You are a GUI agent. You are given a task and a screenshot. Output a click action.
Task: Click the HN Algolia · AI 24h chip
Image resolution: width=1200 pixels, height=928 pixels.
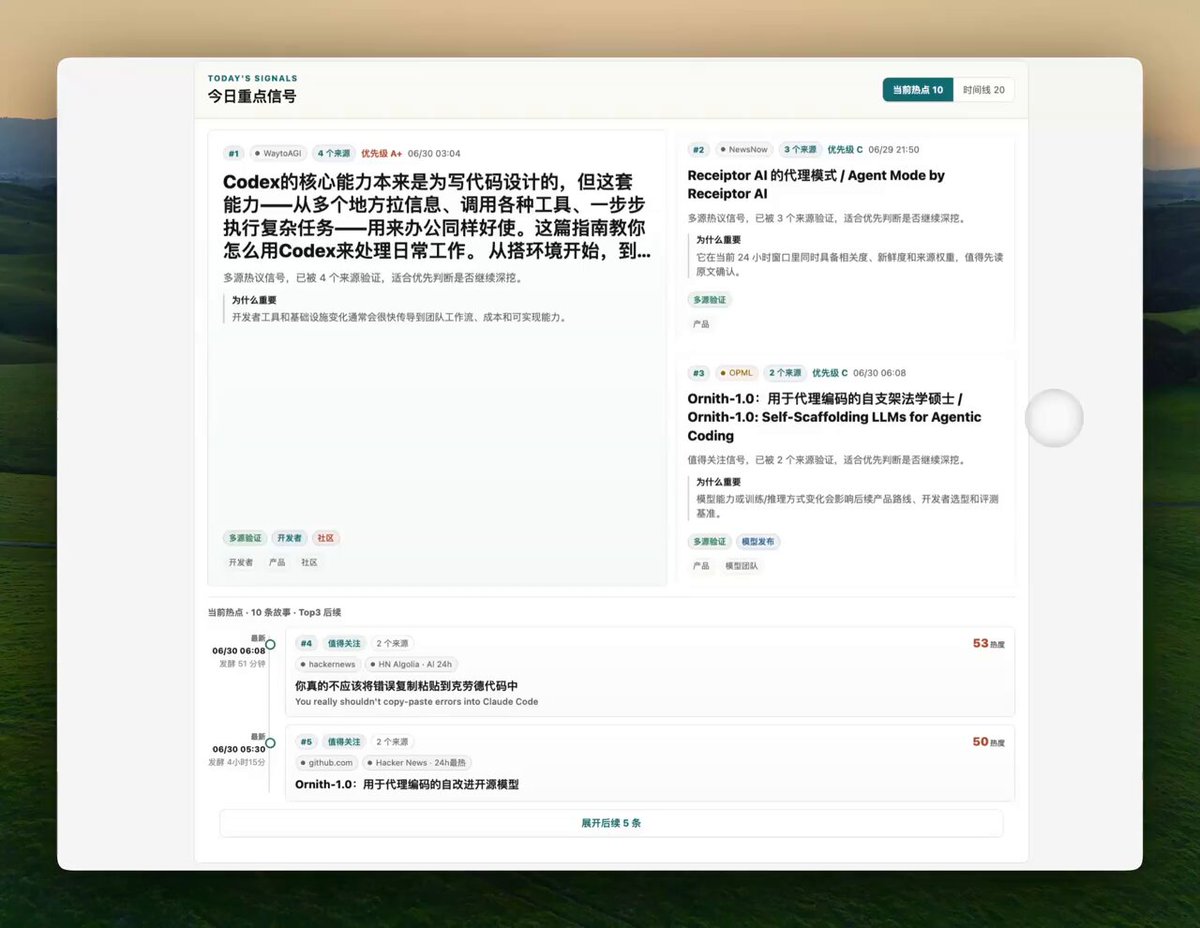pyautogui.click(x=412, y=664)
